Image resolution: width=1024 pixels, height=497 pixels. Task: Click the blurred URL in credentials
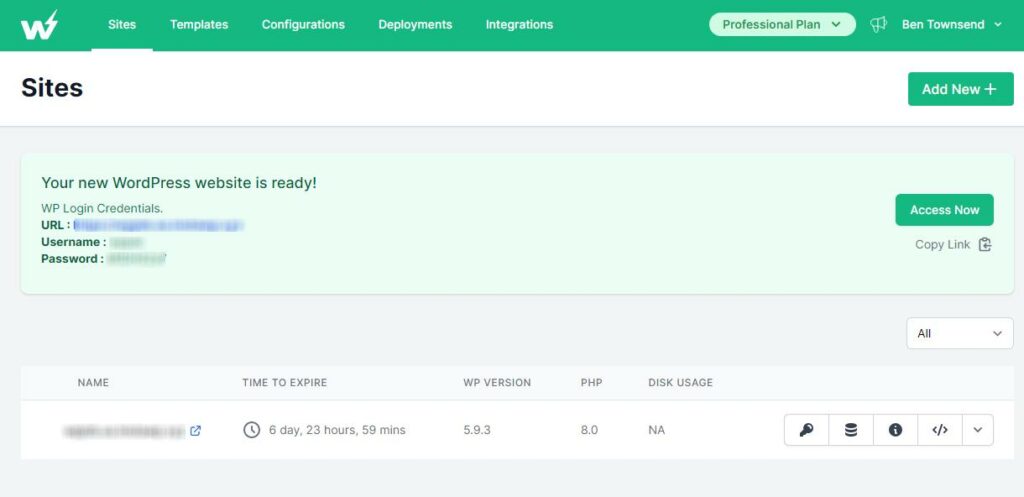click(159, 226)
